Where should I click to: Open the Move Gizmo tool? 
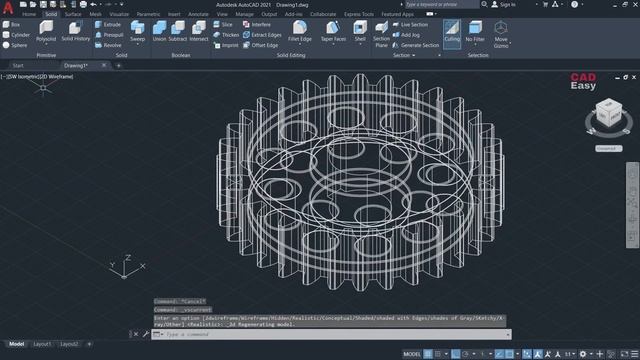[x=501, y=35]
